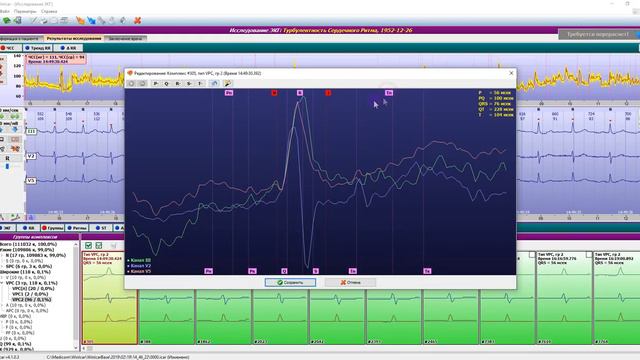
Task: Click the first green check-all icon above thumbnails
Action: [x=89, y=245]
